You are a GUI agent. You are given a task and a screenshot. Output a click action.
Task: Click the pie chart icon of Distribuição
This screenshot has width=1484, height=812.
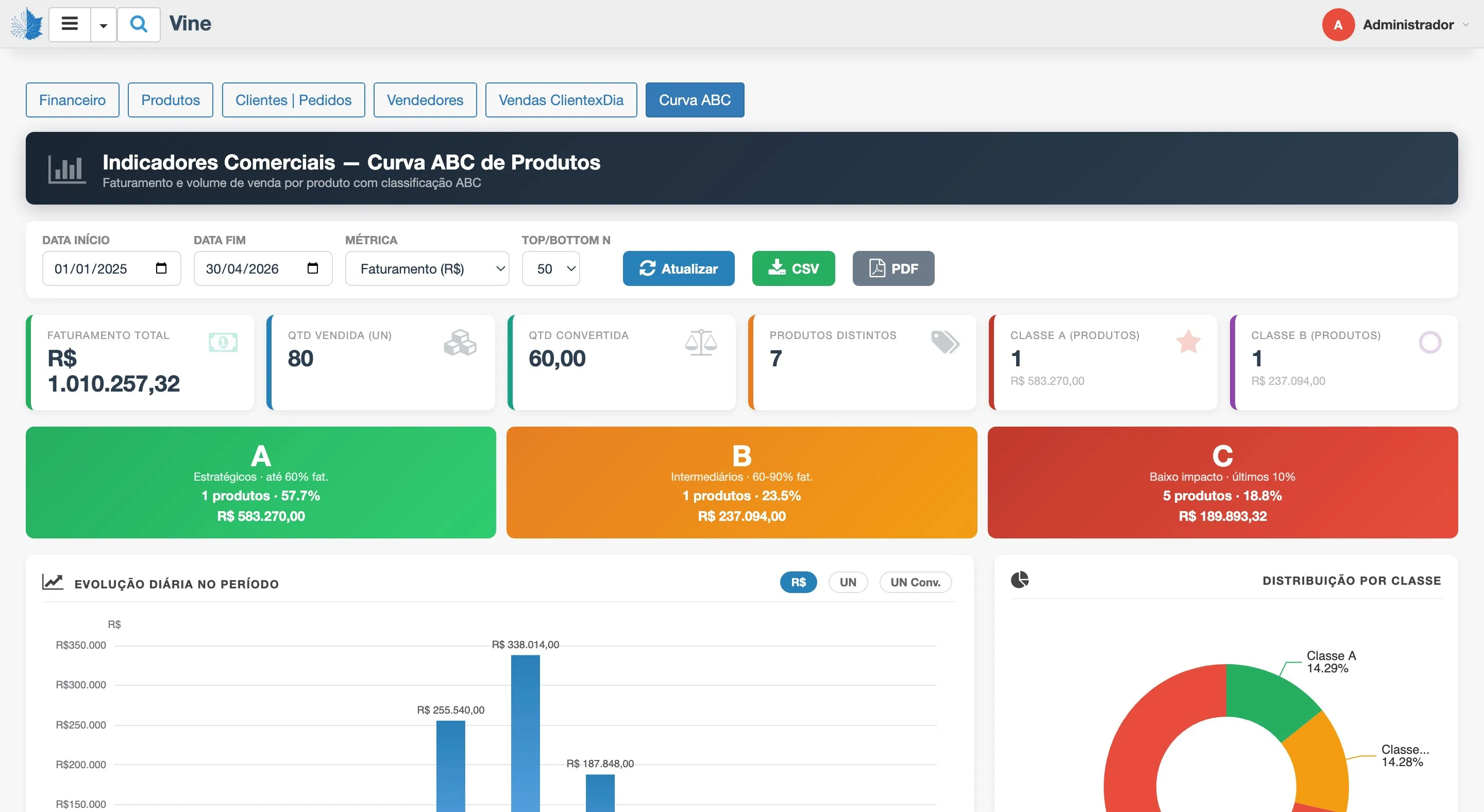click(x=1020, y=579)
